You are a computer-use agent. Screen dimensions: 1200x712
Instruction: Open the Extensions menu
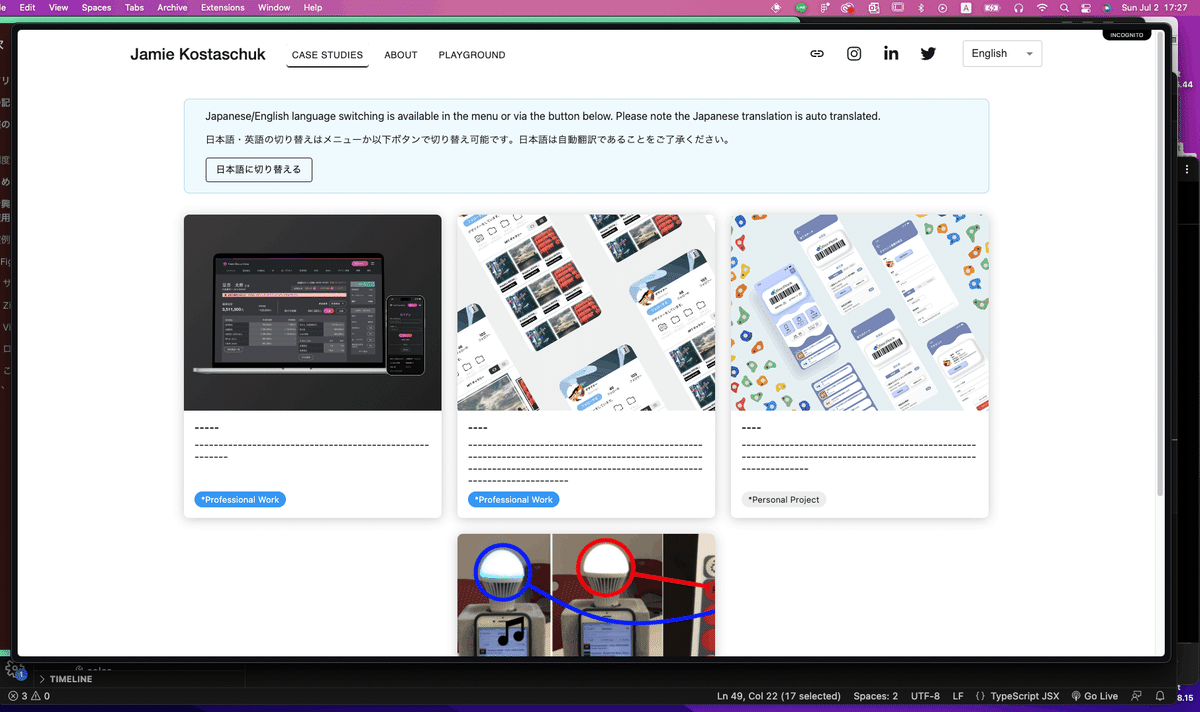[222, 7]
